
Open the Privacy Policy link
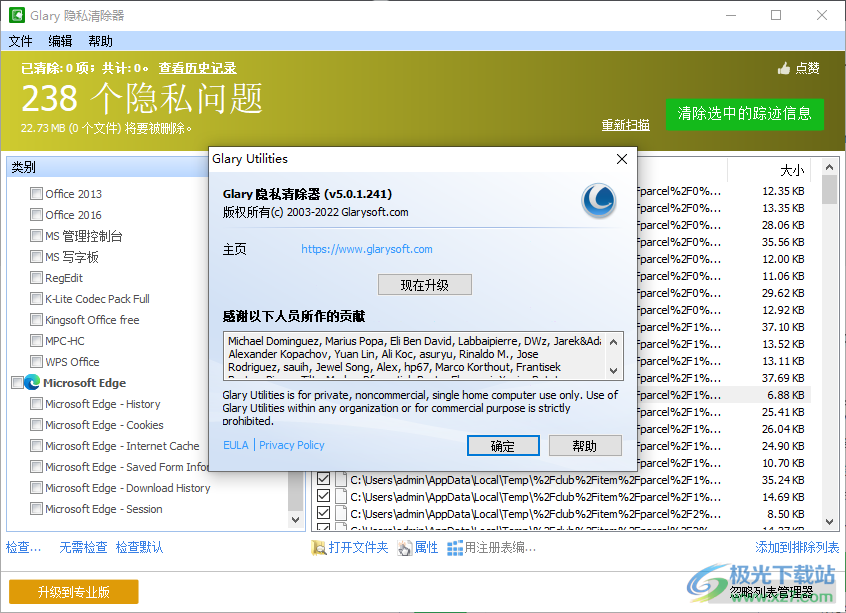292,445
